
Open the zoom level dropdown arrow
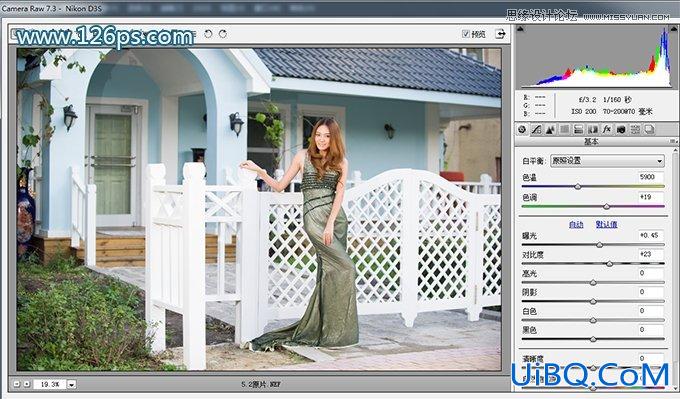point(72,384)
